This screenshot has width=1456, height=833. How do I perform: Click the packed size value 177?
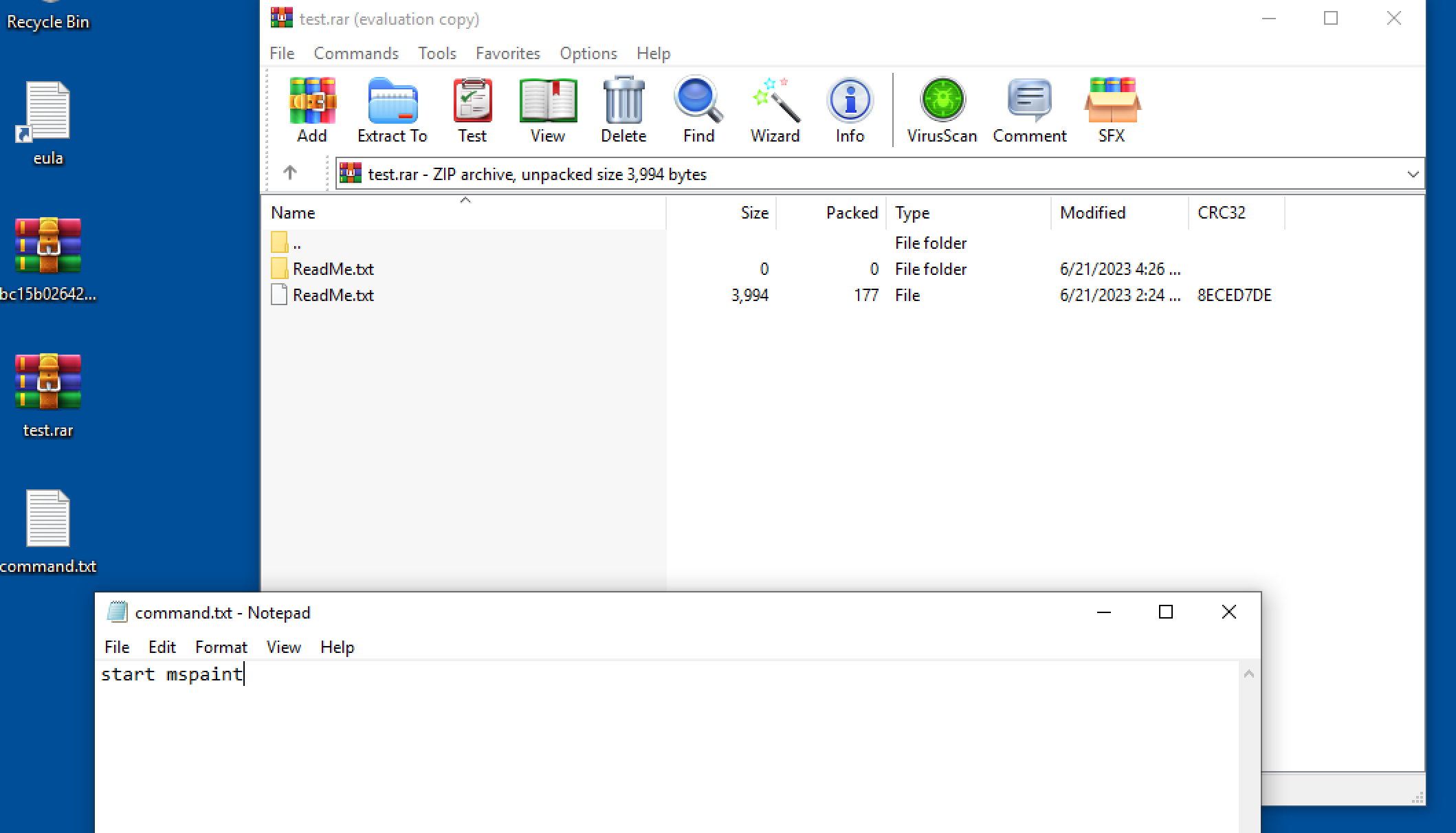point(866,295)
